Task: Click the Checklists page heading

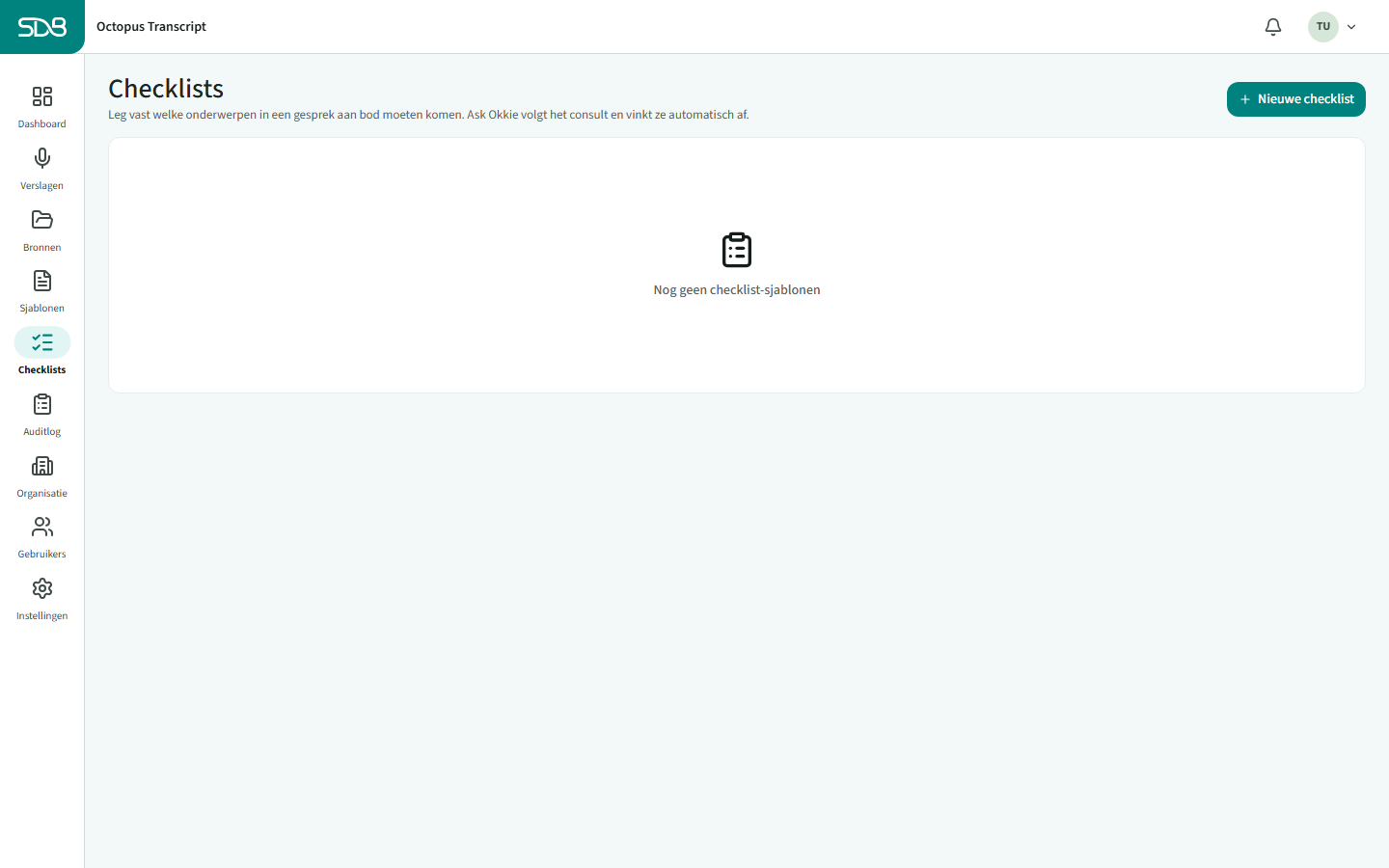Action: point(166,89)
